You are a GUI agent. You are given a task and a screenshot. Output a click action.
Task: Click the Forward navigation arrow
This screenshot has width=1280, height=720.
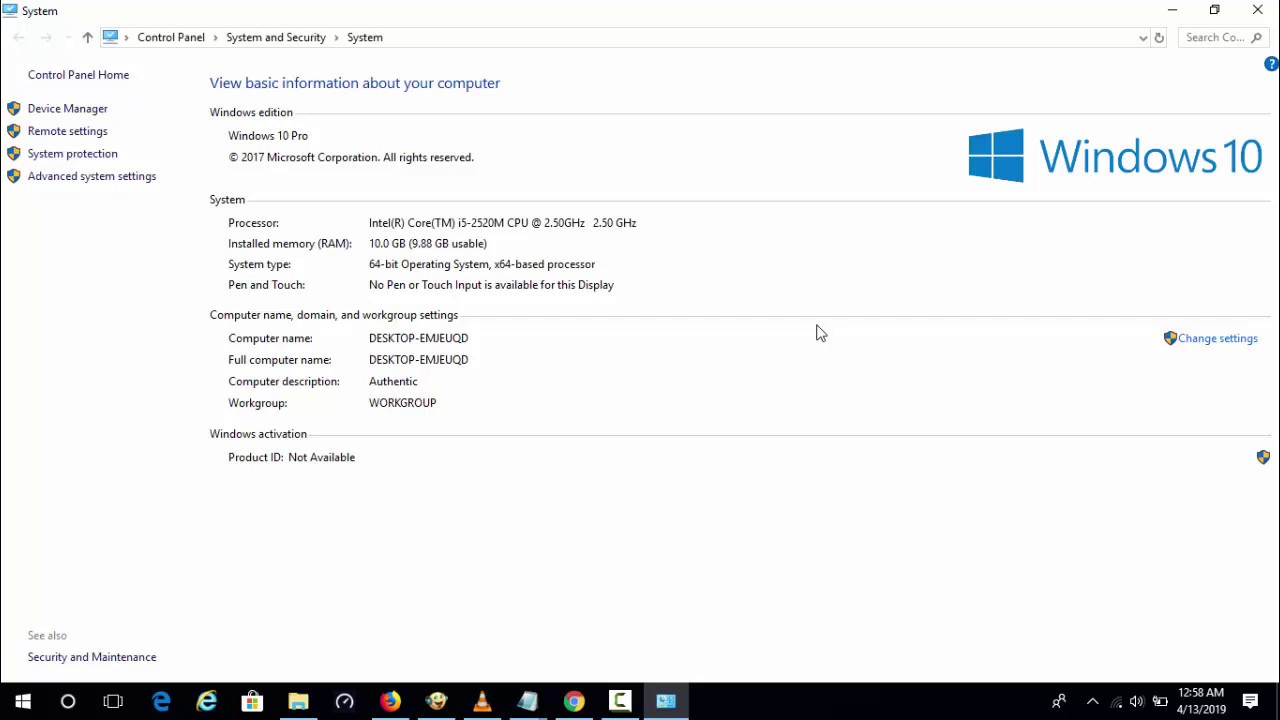[46, 37]
